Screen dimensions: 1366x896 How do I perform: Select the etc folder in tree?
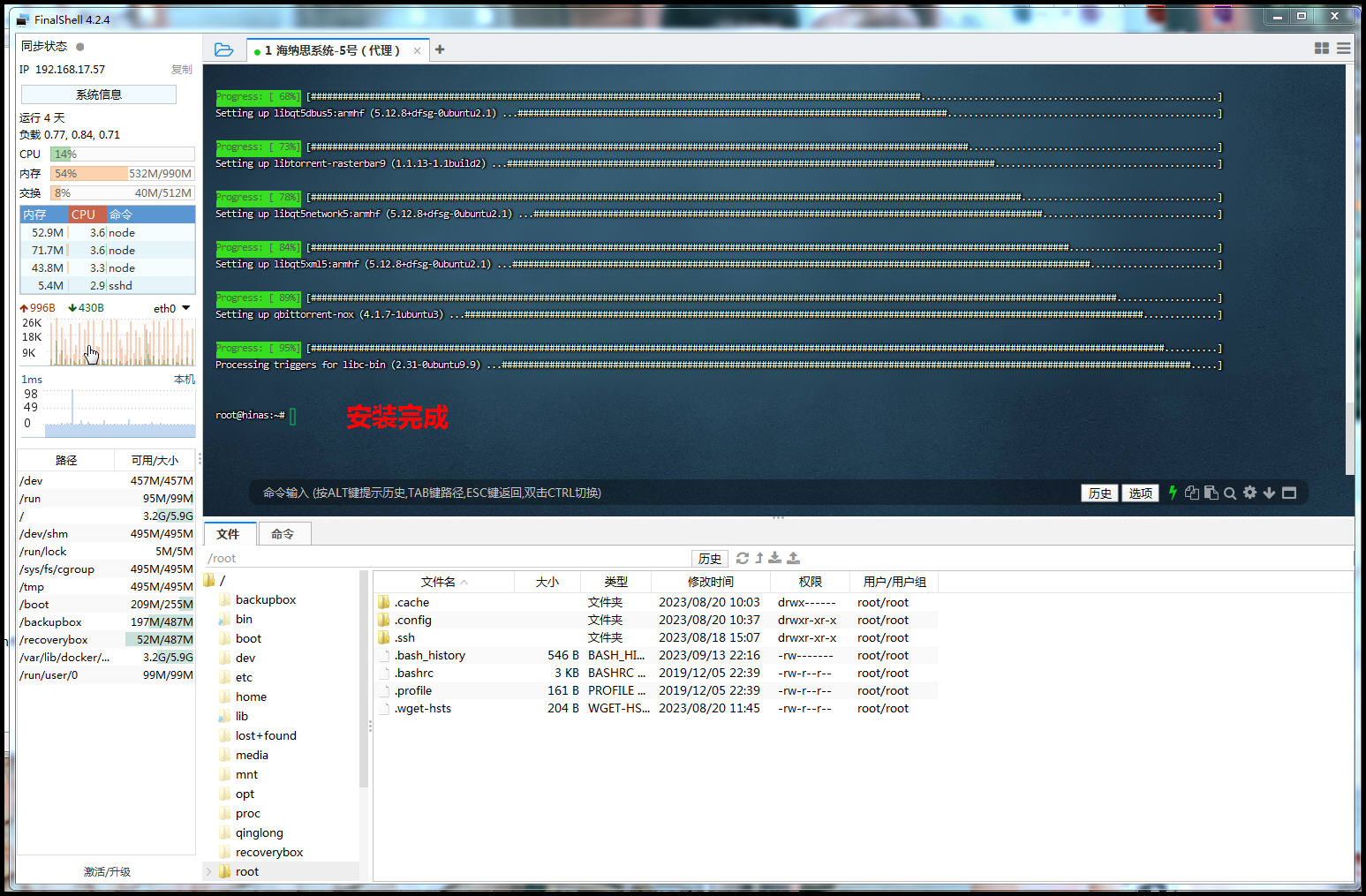coord(244,677)
